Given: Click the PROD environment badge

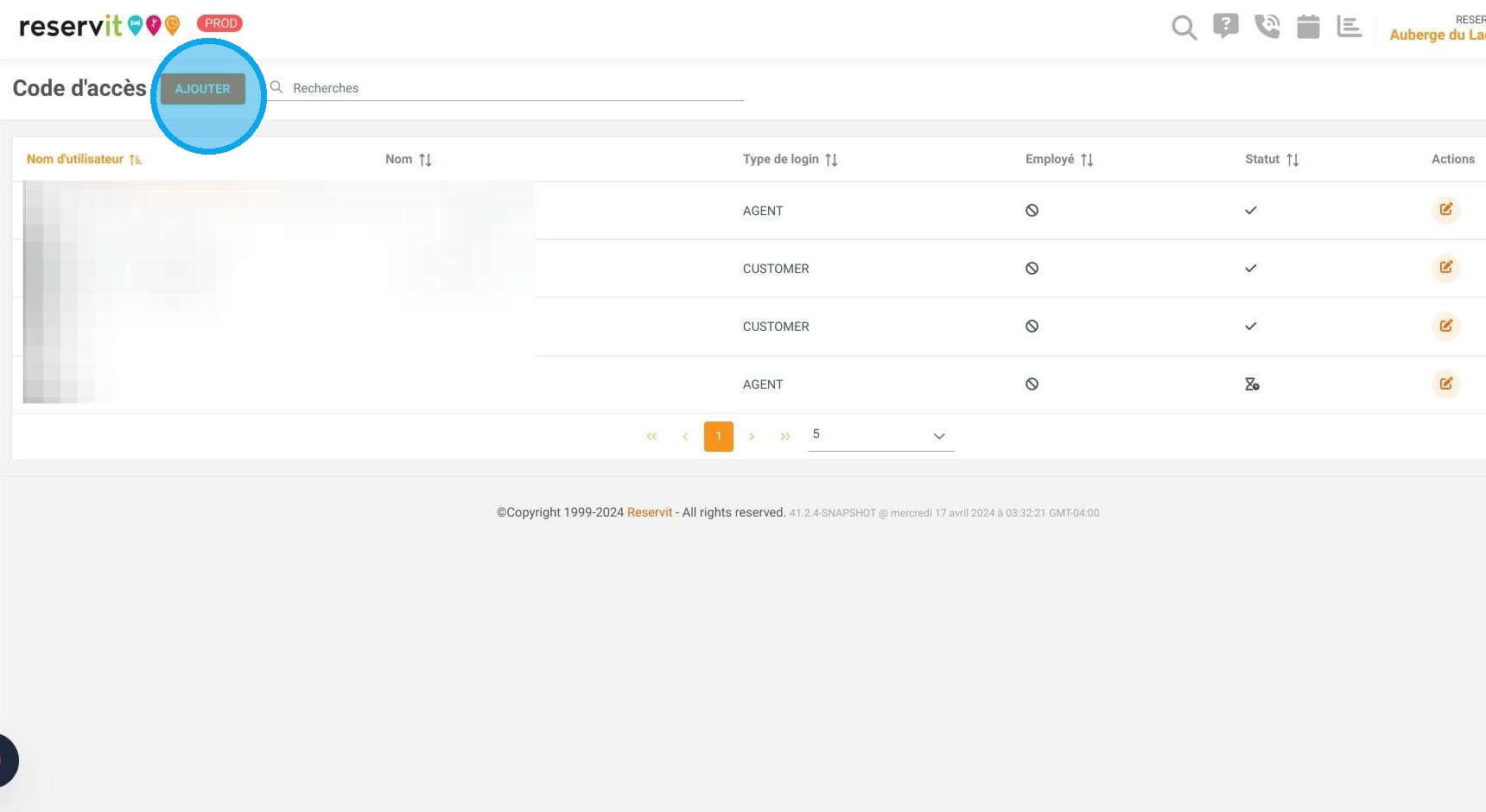Looking at the screenshot, I should coord(220,23).
